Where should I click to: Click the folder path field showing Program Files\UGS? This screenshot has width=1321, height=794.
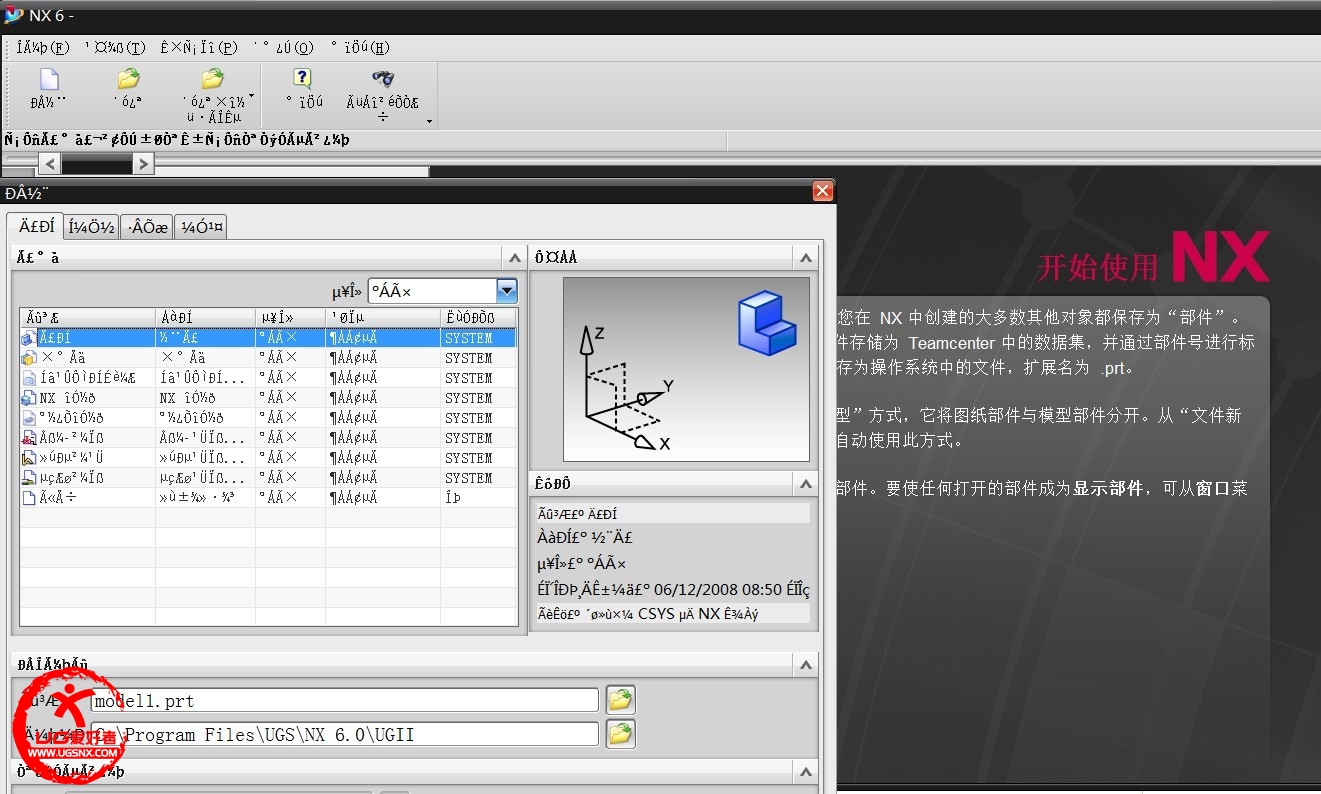[345, 734]
